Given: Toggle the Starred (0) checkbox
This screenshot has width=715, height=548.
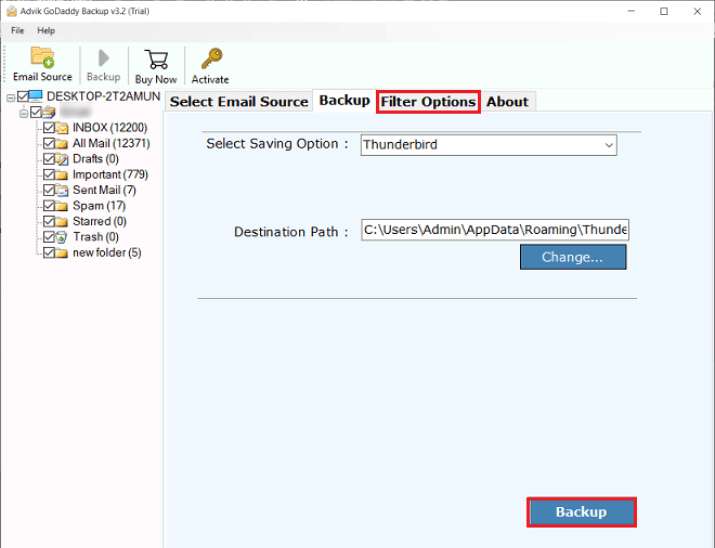Looking at the screenshot, I should click(49, 221).
